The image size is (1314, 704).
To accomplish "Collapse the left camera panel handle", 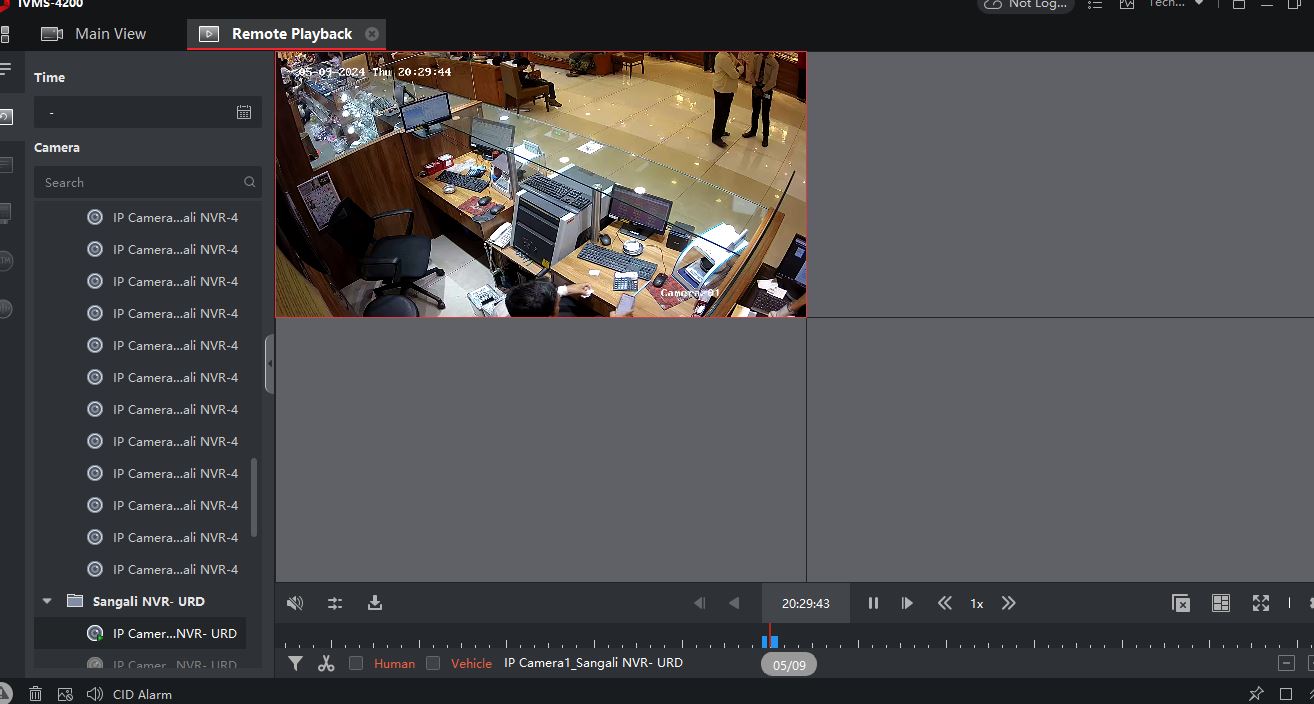I will [x=269, y=364].
